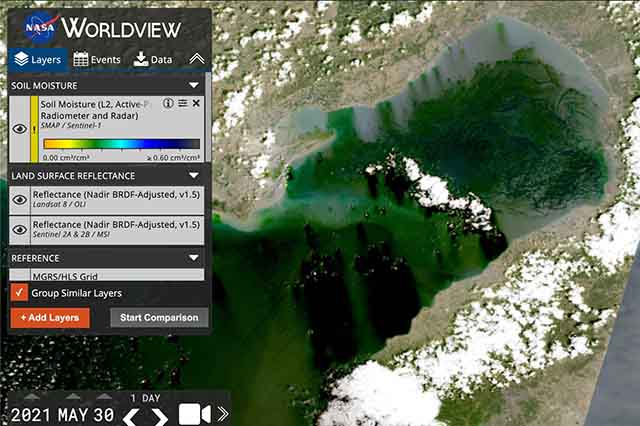
Task: Open Soil Moisture layer info
Action: [x=168, y=103]
